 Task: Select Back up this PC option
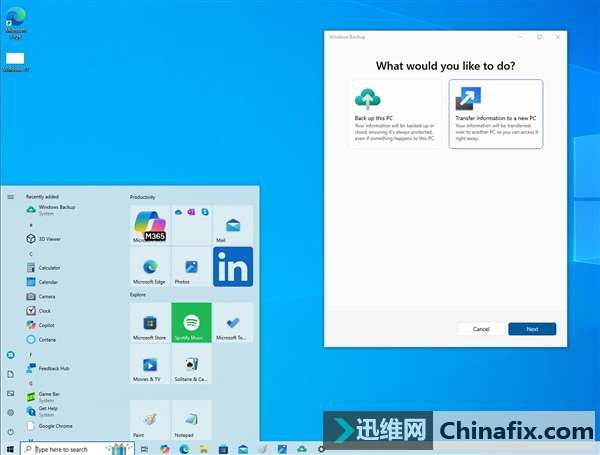[395, 114]
